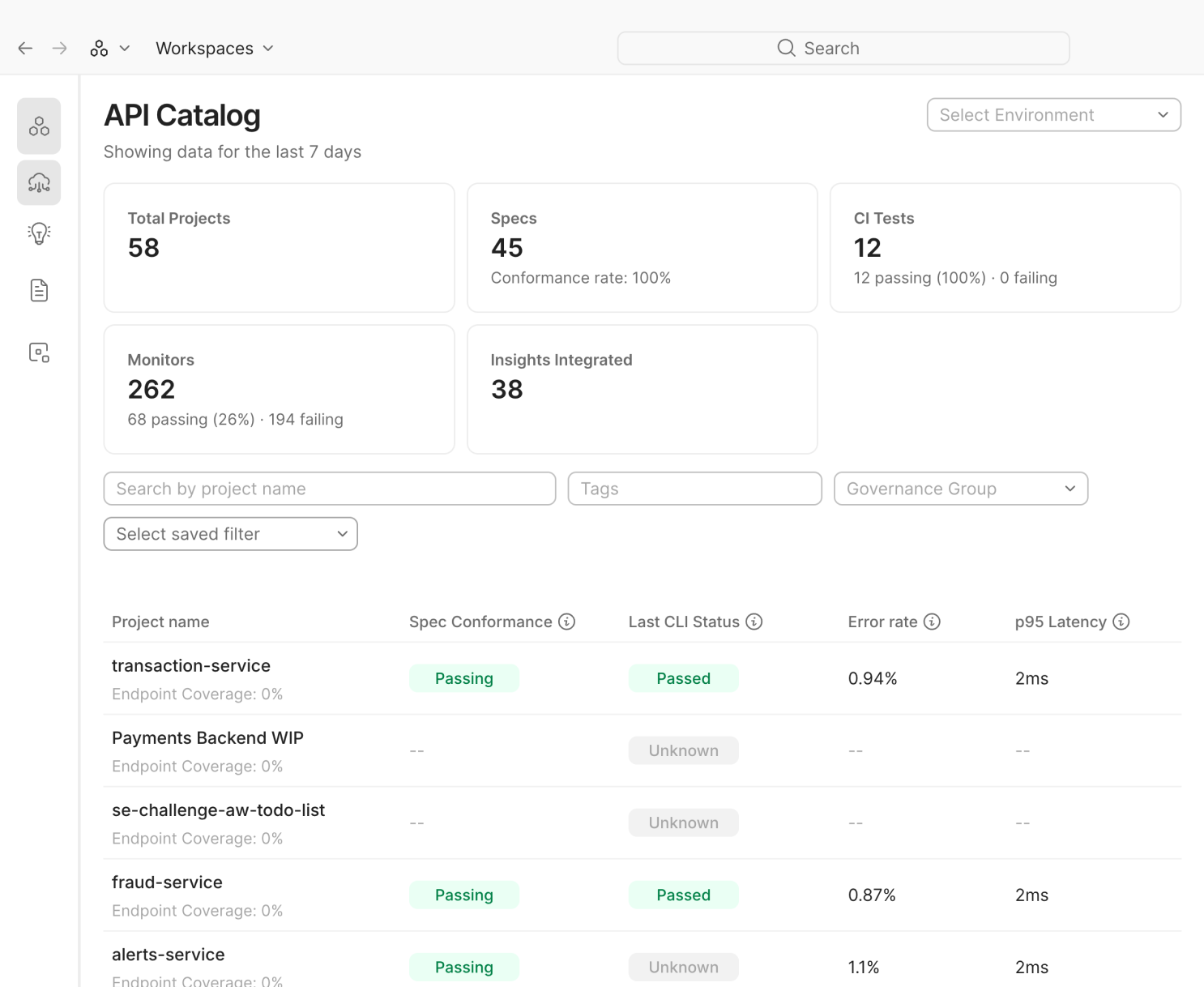Open the Select saved filter dropdown
The image size is (1204, 987).
pos(230,533)
